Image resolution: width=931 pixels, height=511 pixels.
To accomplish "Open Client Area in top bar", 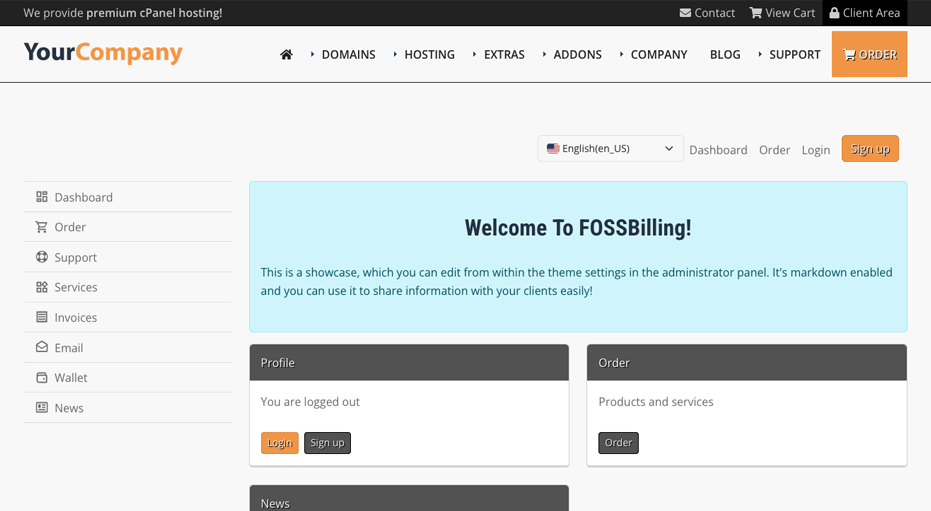I will coord(864,13).
